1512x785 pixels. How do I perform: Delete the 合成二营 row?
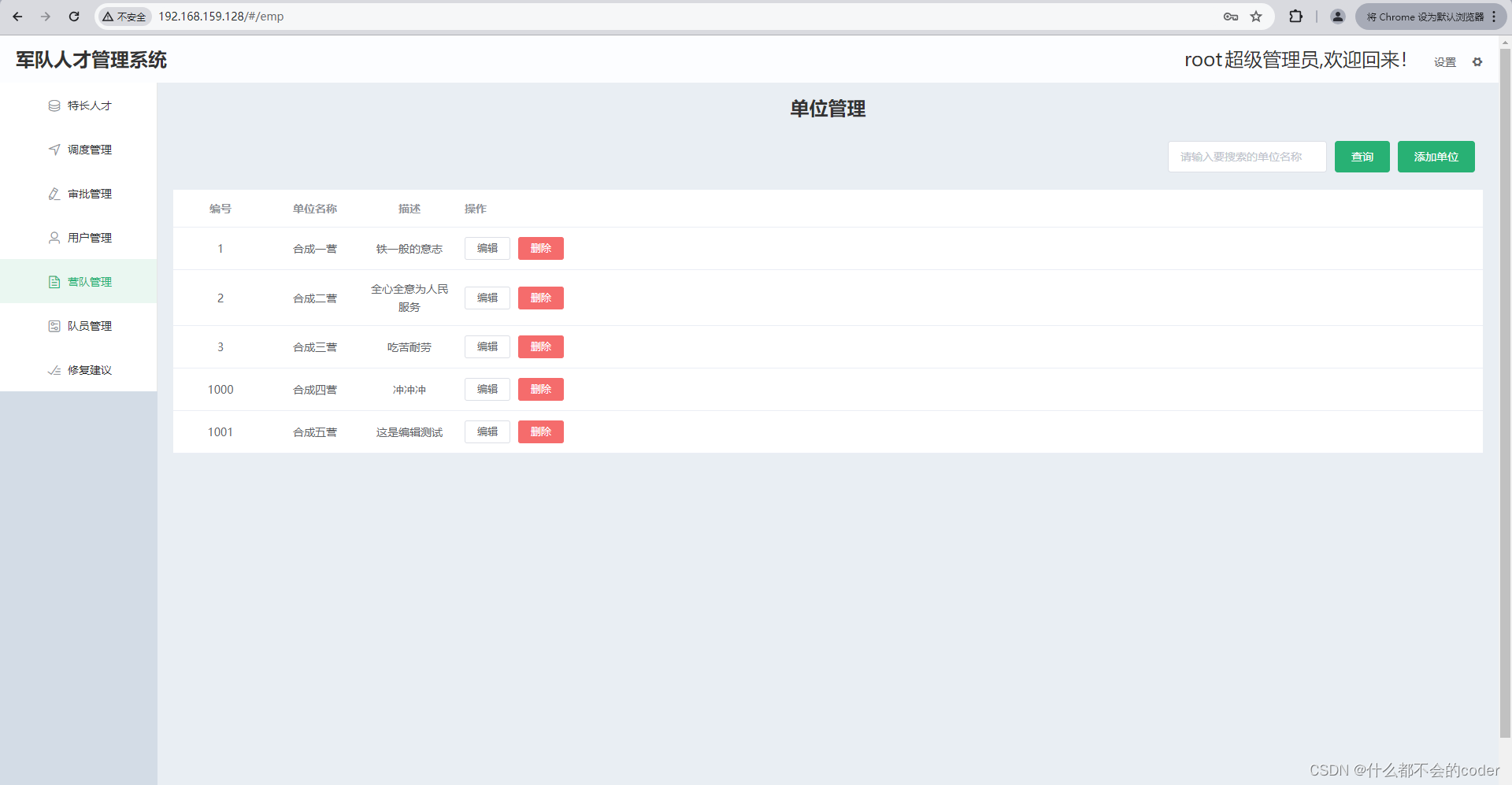541,298
